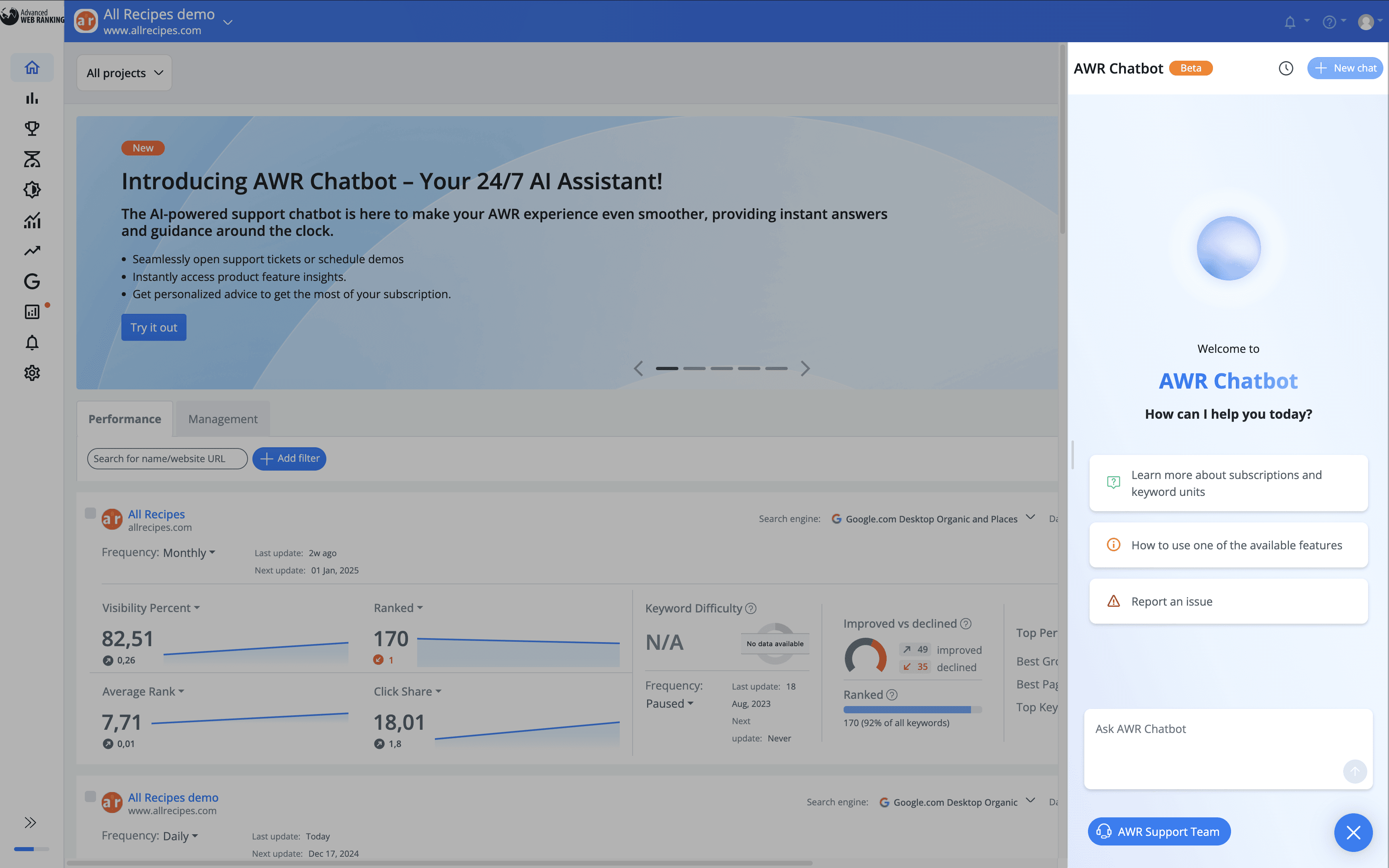This screenshot has width=1389, height=868.
Task: Click the Visibility Percent value 82,51
Action: point(127,639)
